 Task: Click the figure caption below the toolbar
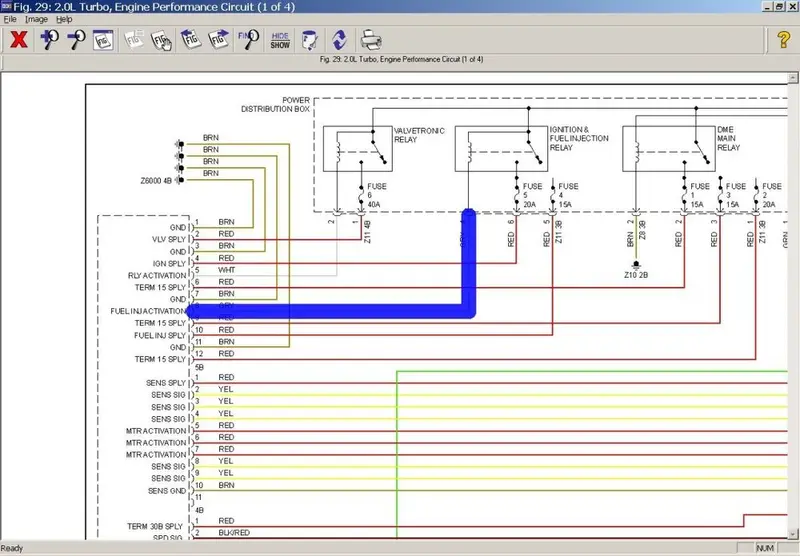point(401,59)
